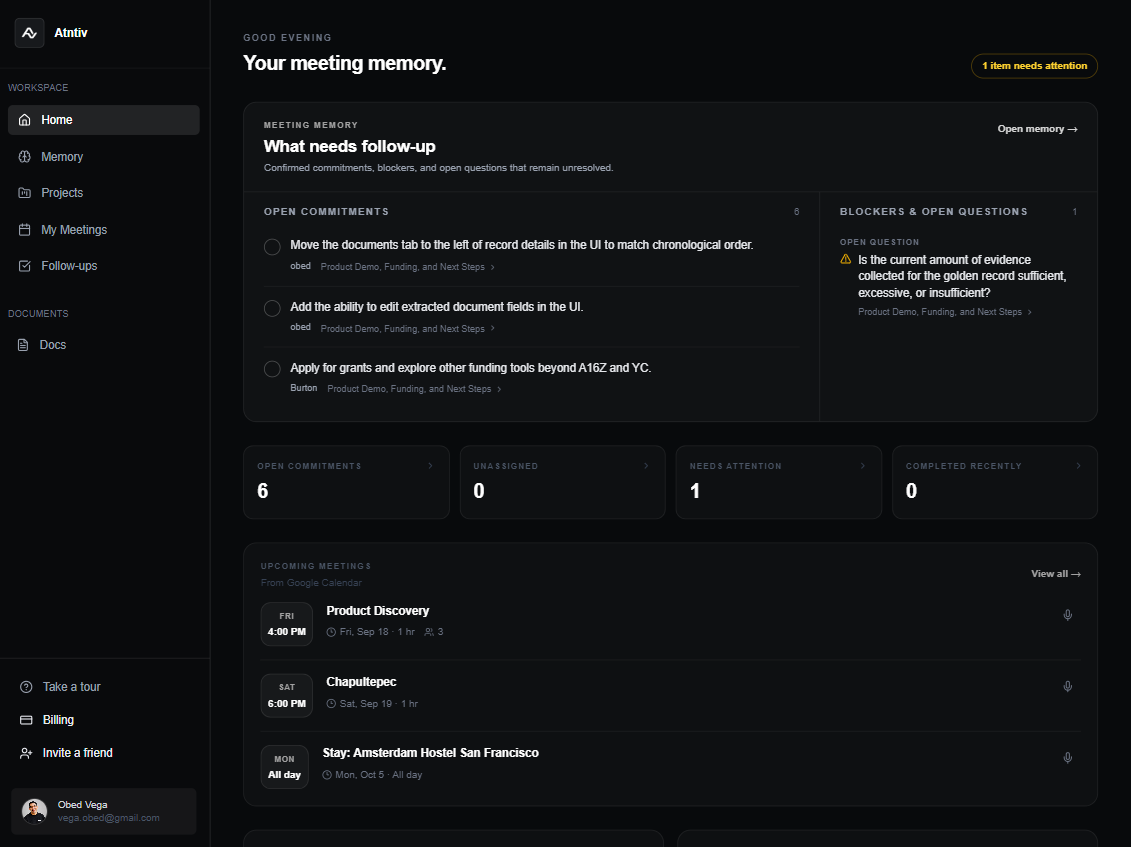
Task: Click the golden record open question text
Action: 962,276
